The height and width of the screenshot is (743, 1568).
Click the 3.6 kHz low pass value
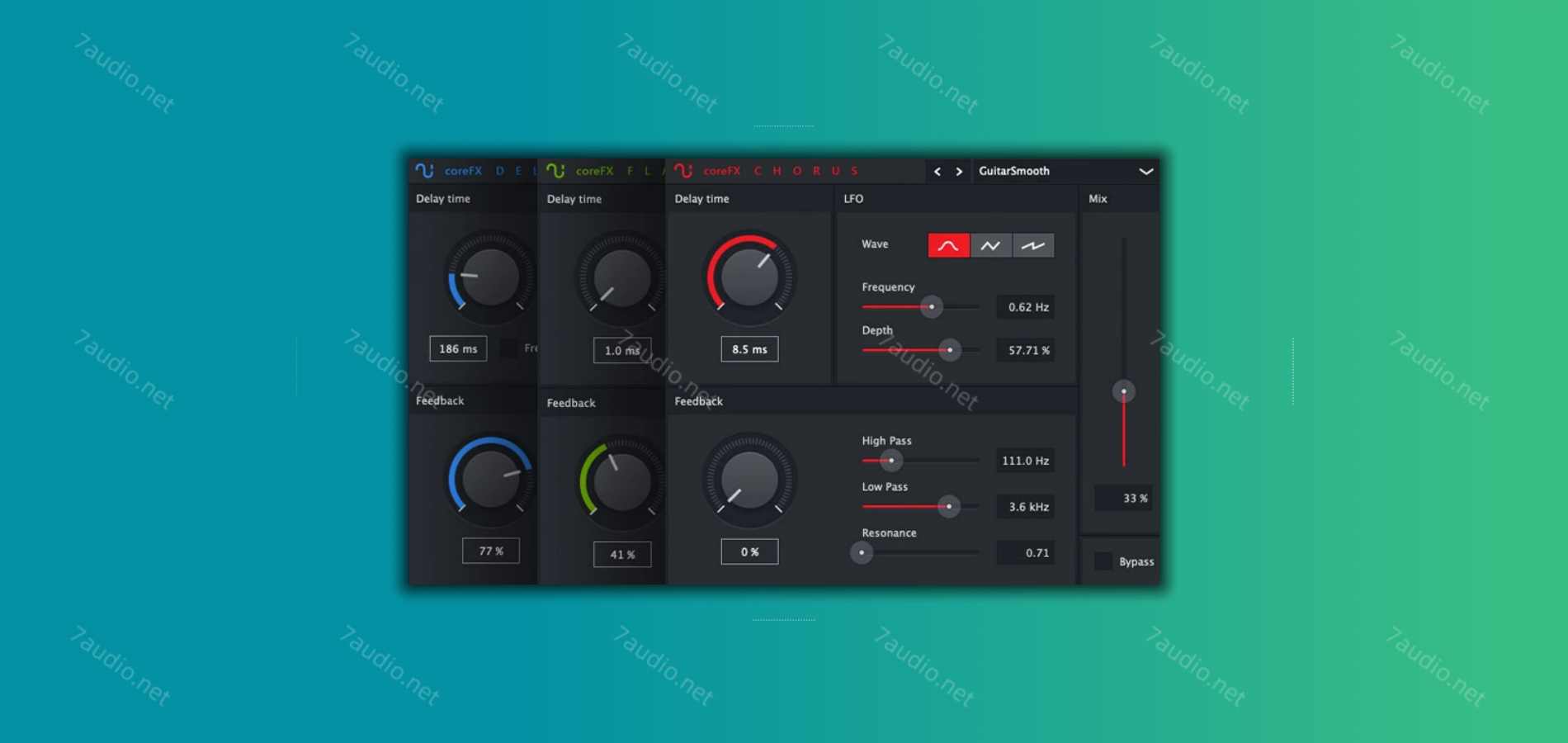pyautogui.click(x=1026, y=507)
